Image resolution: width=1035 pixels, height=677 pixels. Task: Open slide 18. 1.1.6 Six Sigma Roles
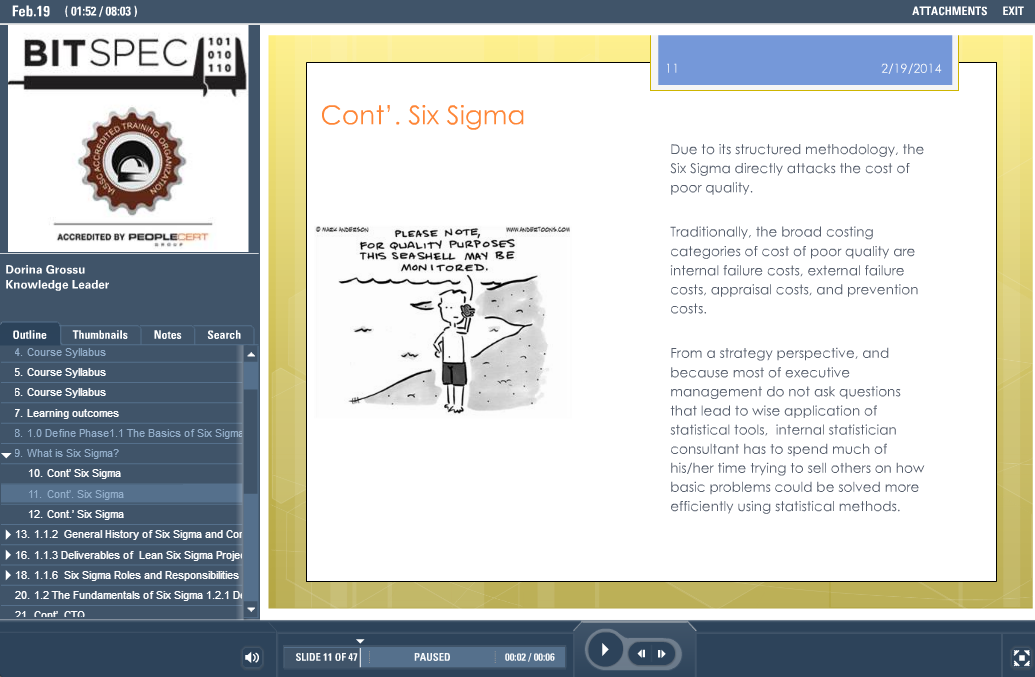pos(122,575)
